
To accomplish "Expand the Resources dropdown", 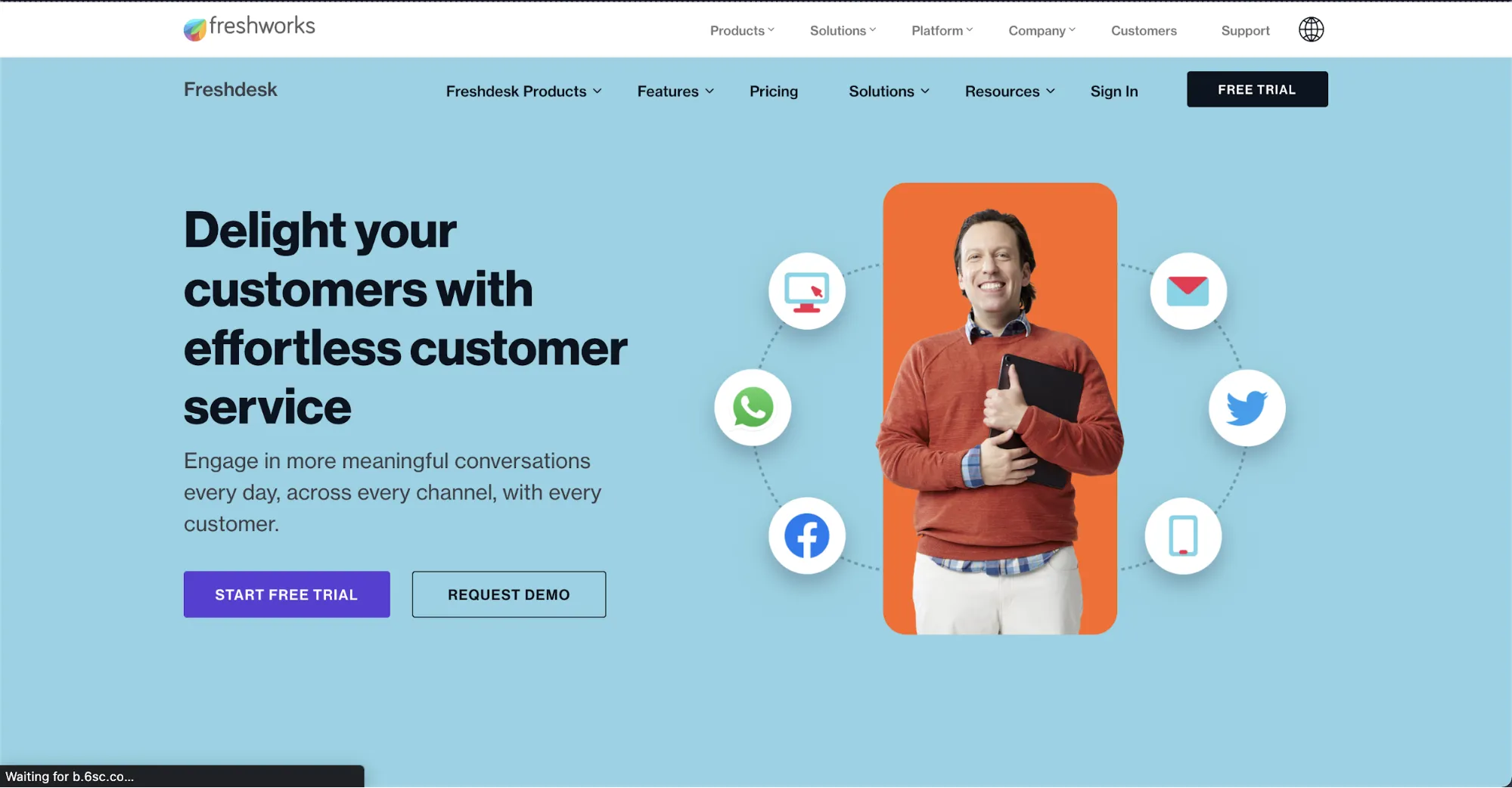I will tap(1010, 91).
